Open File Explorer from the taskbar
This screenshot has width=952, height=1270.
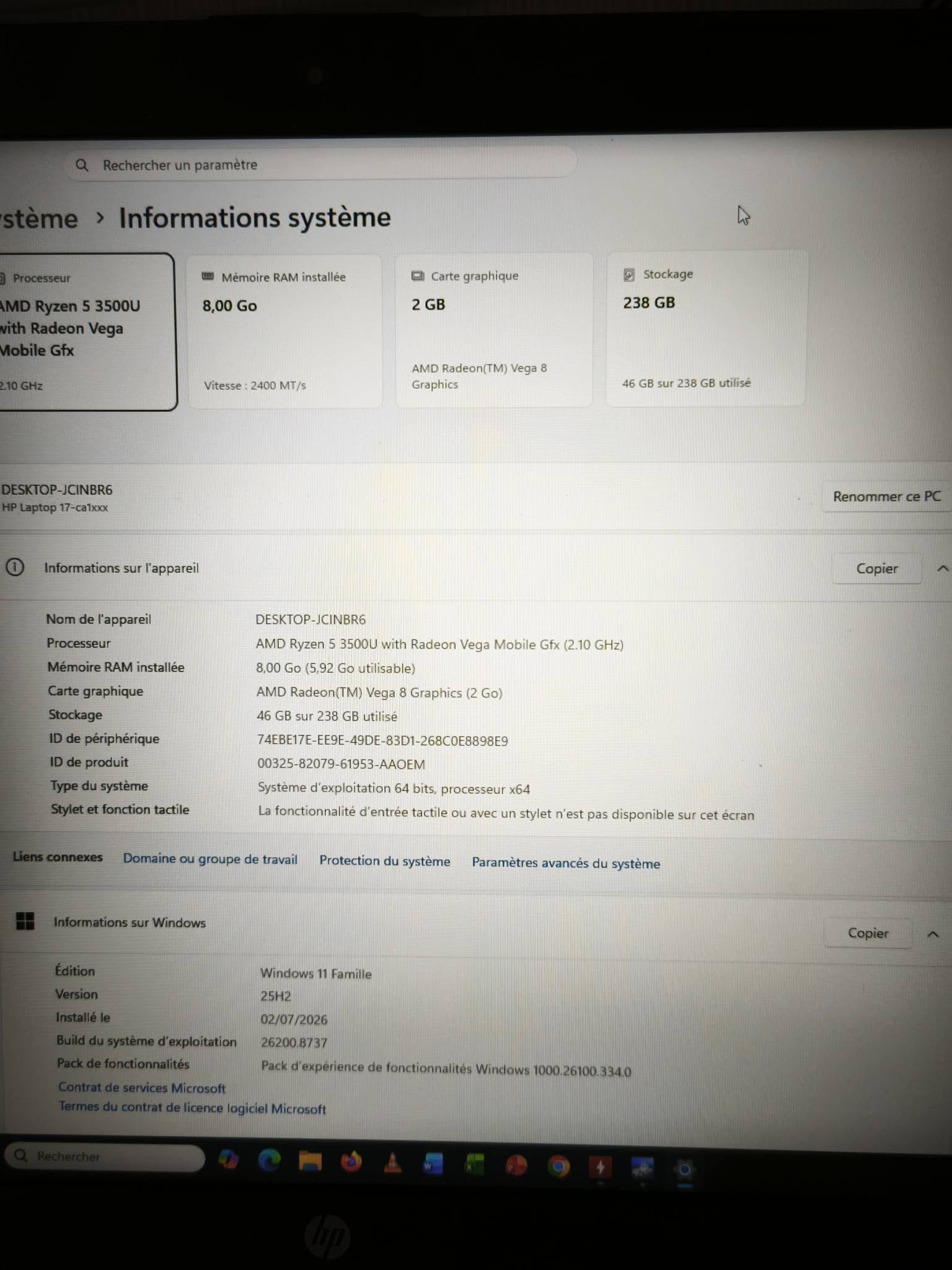pyautogui.click(x=310, y=1160)
